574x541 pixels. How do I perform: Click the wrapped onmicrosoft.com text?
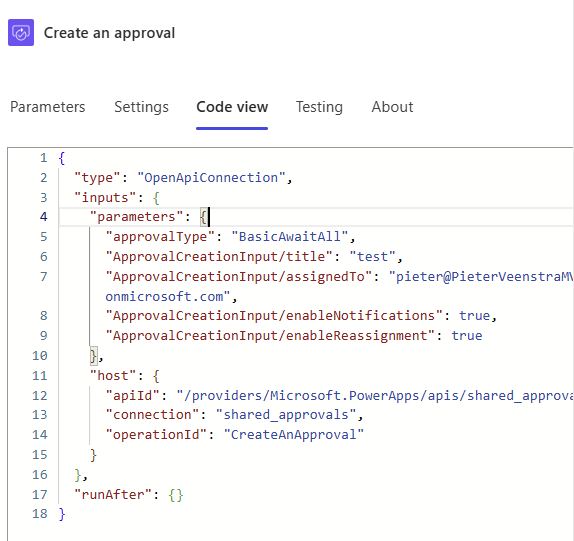168,296
